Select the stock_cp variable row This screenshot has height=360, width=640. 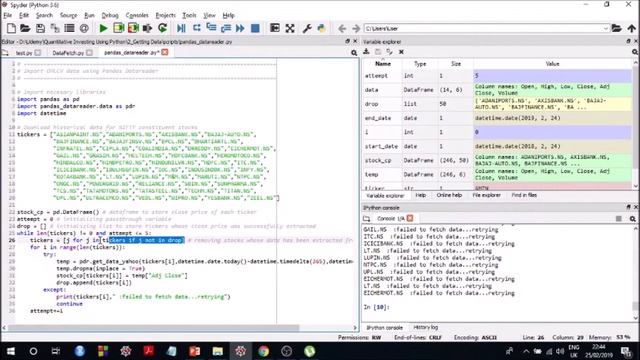tap(498, 160)
